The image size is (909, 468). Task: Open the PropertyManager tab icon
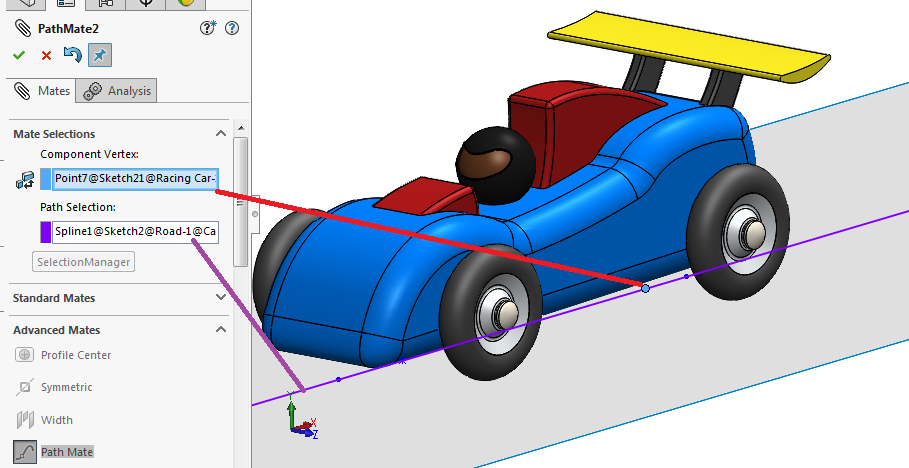66,3
